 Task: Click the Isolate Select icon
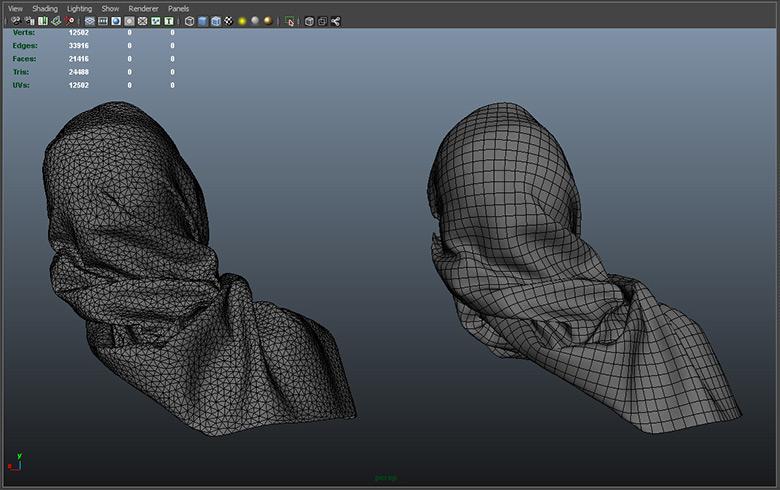(x=290, y=21)
